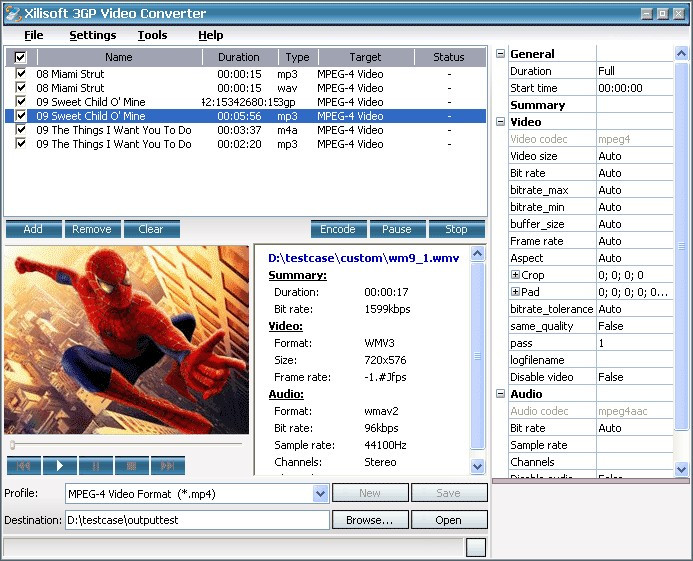693x561 pixels.
Task: Open the Help menu
Action: (210, 35)
